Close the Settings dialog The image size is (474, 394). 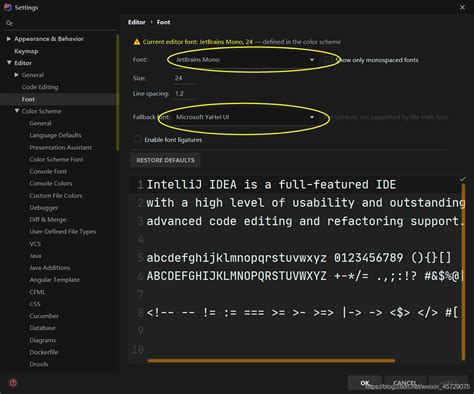462,7
